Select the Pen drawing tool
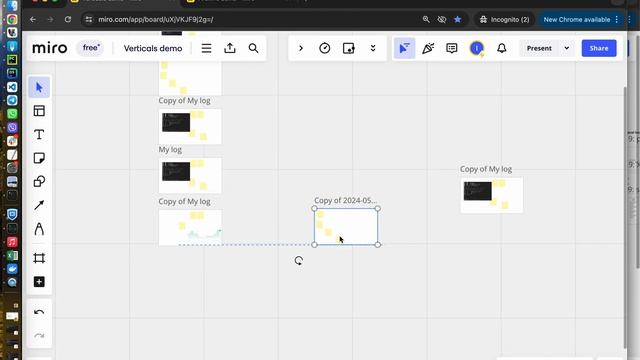This screenshot has width=640, height=360. (x=39, y=229)
